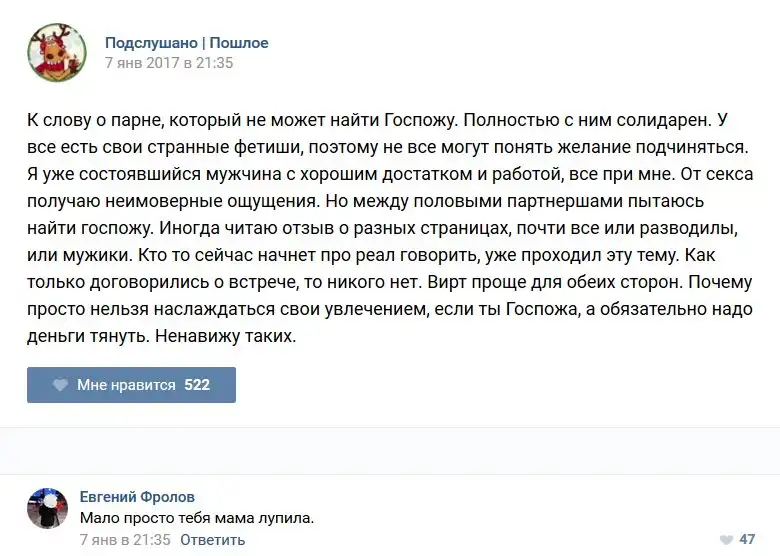Open the post via its 2017 timestamp

click(x=169, y=62)
